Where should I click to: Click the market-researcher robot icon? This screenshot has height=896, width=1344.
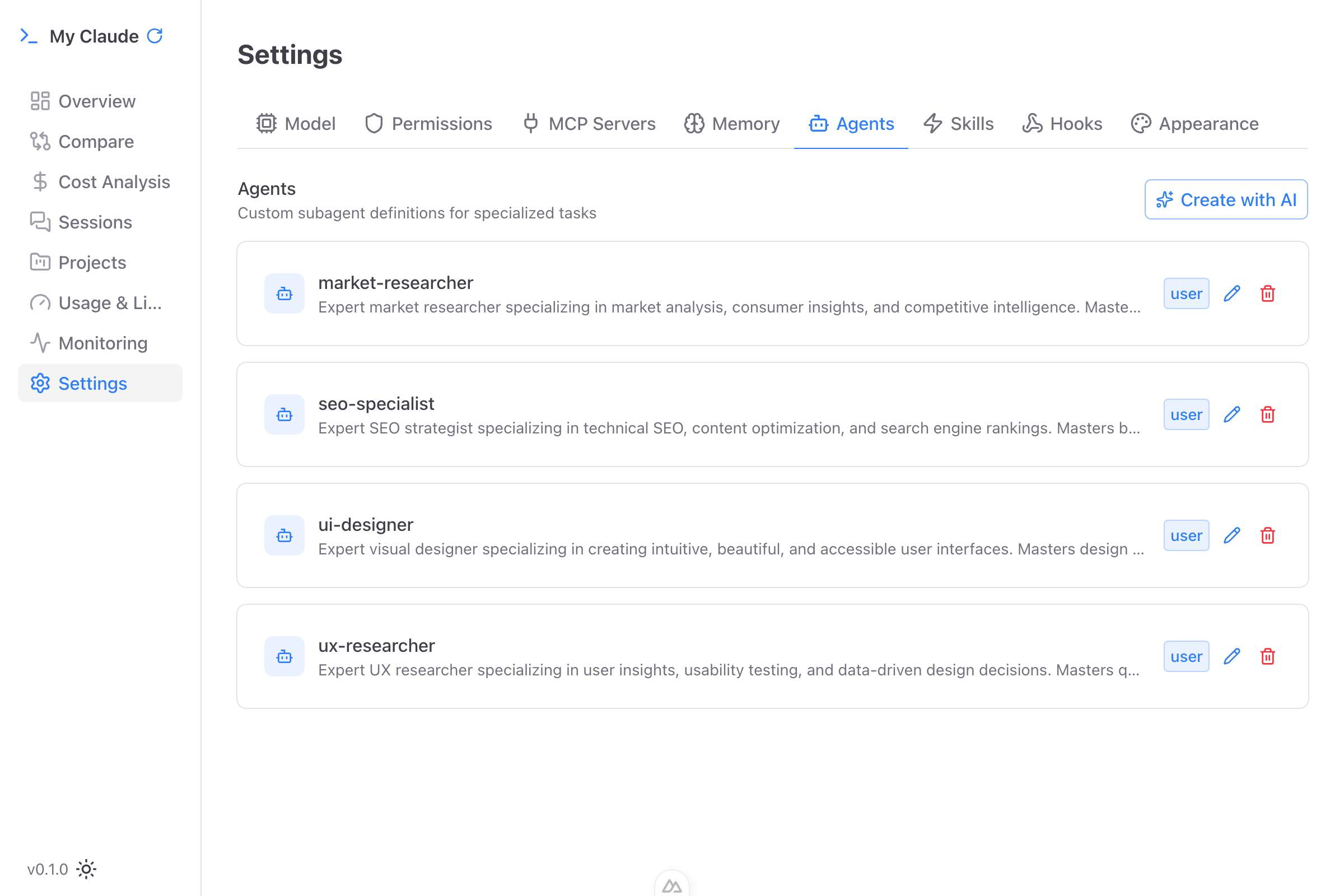284,293
